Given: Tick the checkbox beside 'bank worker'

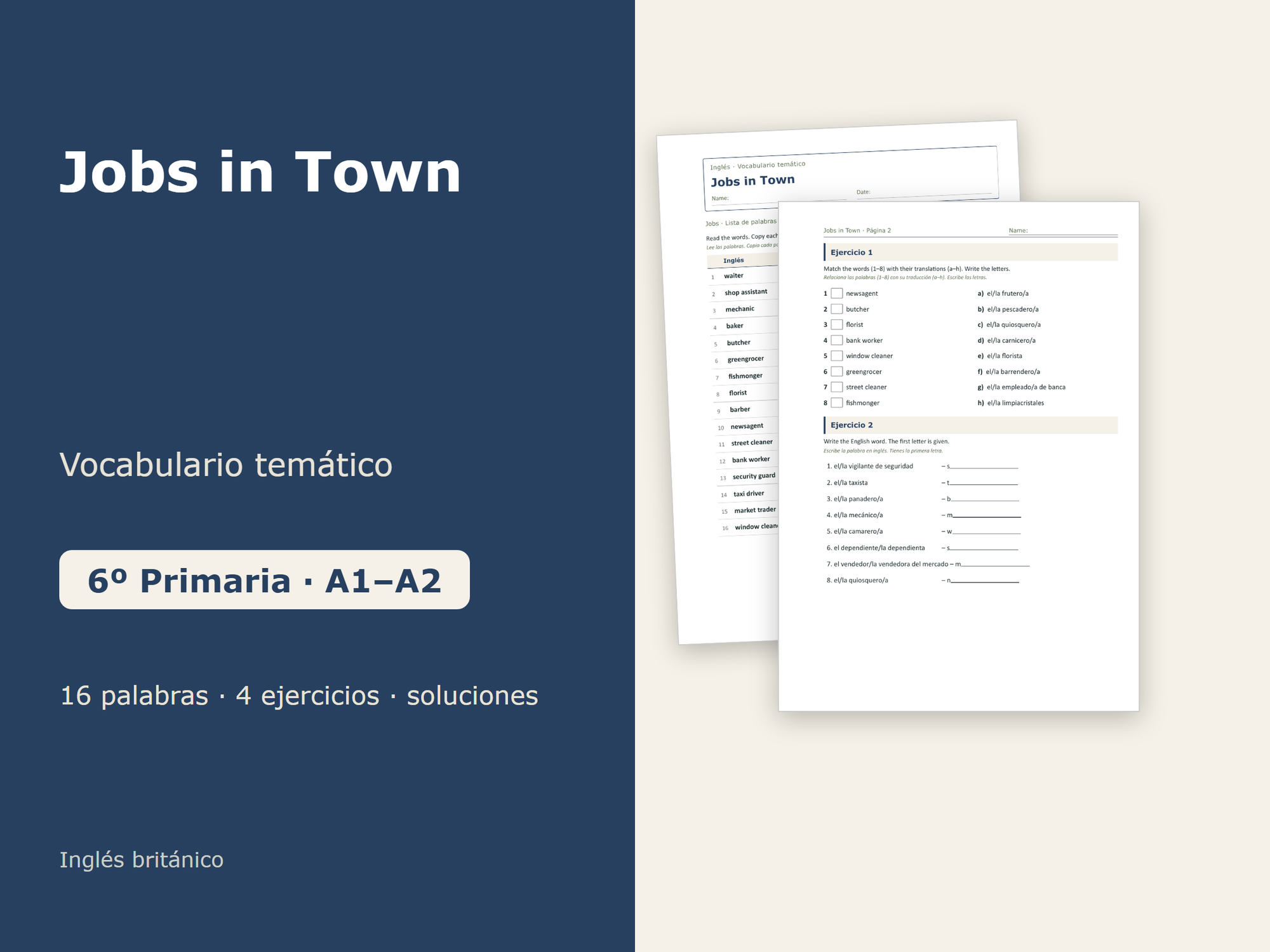Looking at the screenshot, I should pos(837,340).
